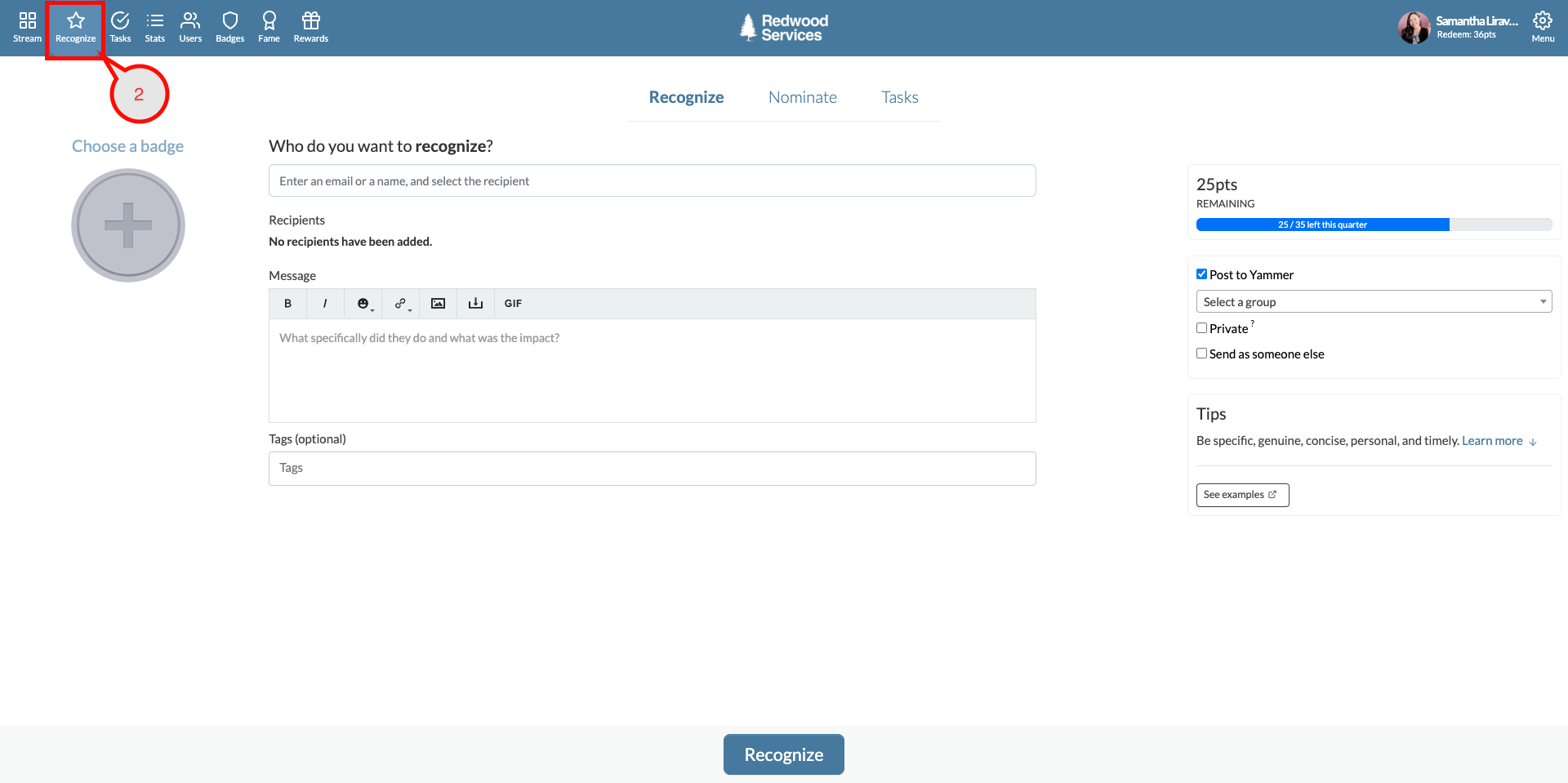Click the points remaining progress bar
The image size is (1568, 783).
[1373, 225]
